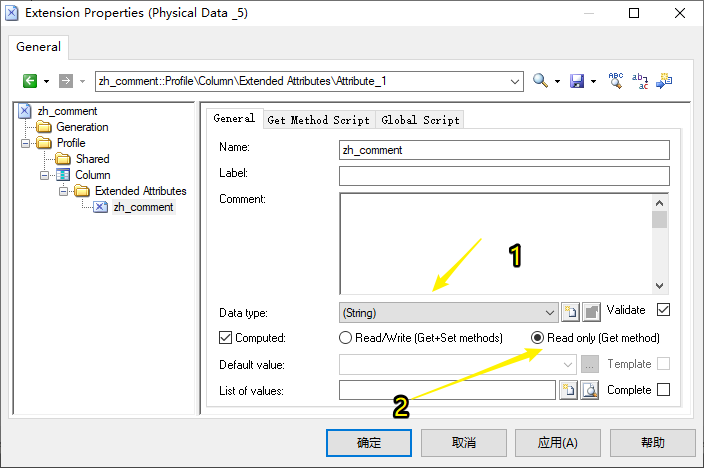Open the attribute path combo box
Image resolution: width=704 pixels, height=468 pixels.
pyautogui.click(x=309, y=81)
